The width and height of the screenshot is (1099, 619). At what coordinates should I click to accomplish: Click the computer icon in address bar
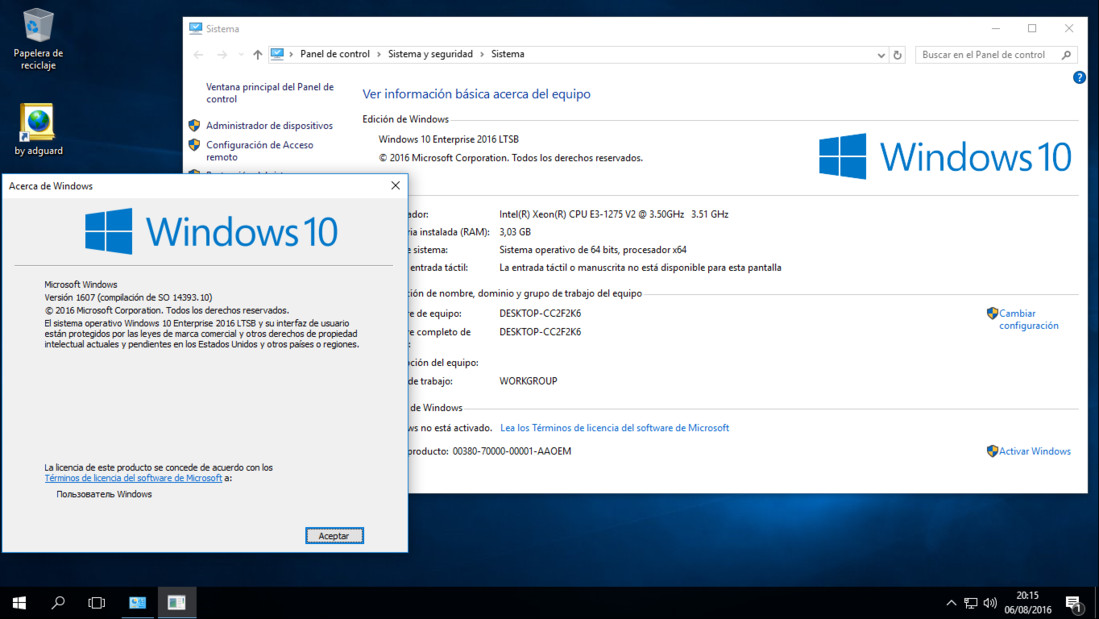[278, 54]
